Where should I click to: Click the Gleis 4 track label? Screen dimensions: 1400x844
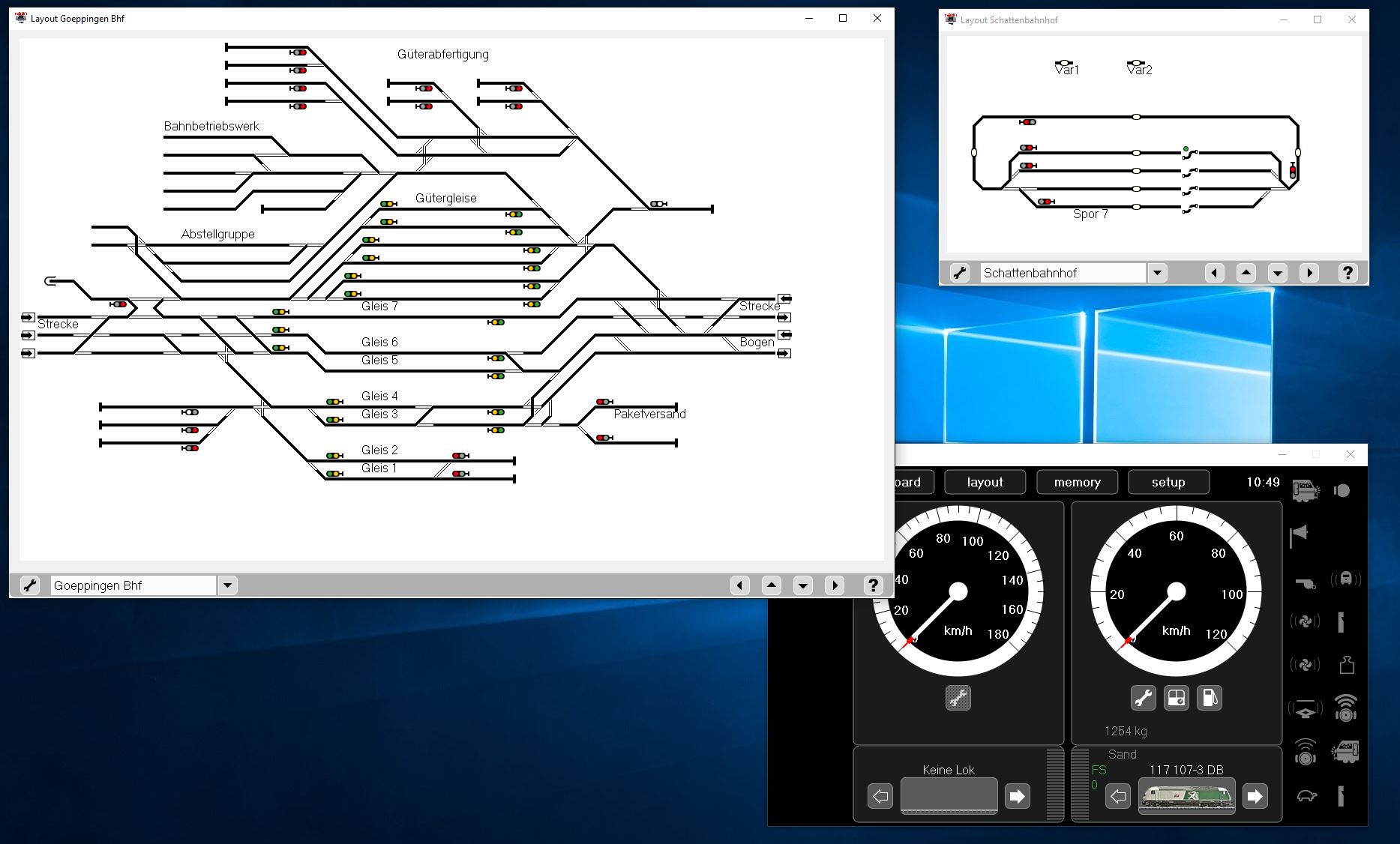click(379, 396)
